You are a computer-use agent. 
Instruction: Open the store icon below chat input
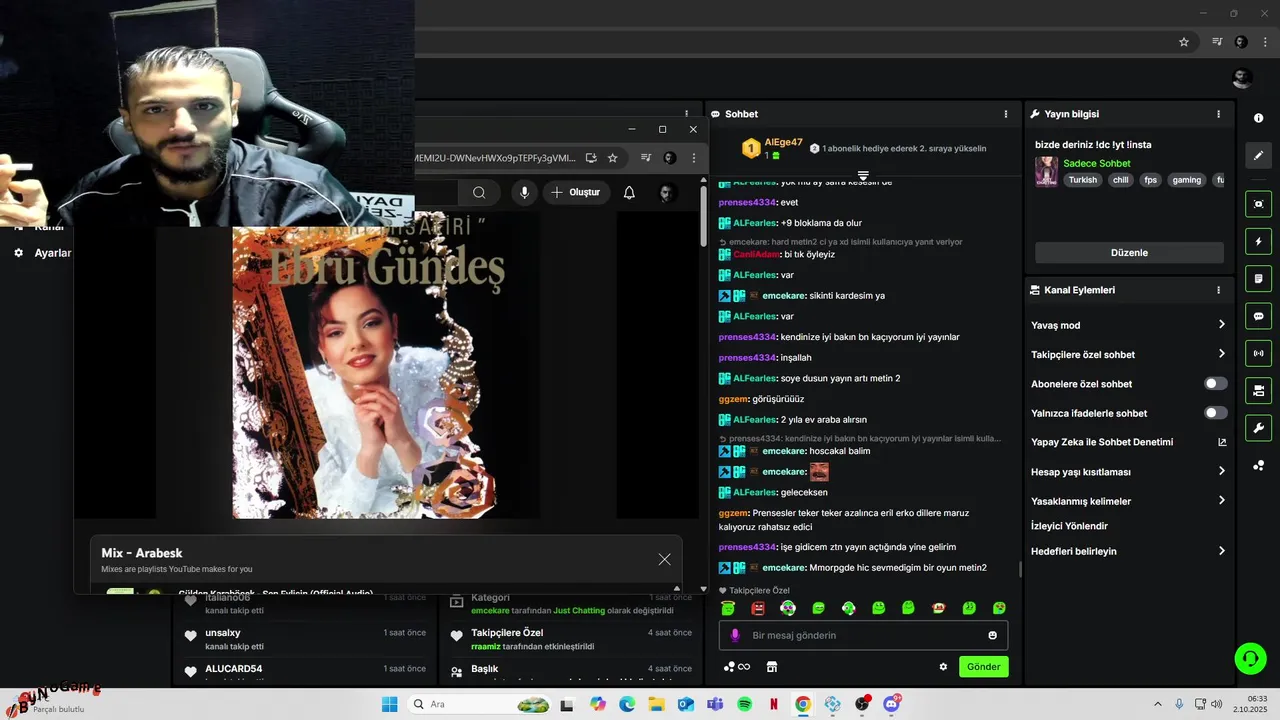[772, 667]
